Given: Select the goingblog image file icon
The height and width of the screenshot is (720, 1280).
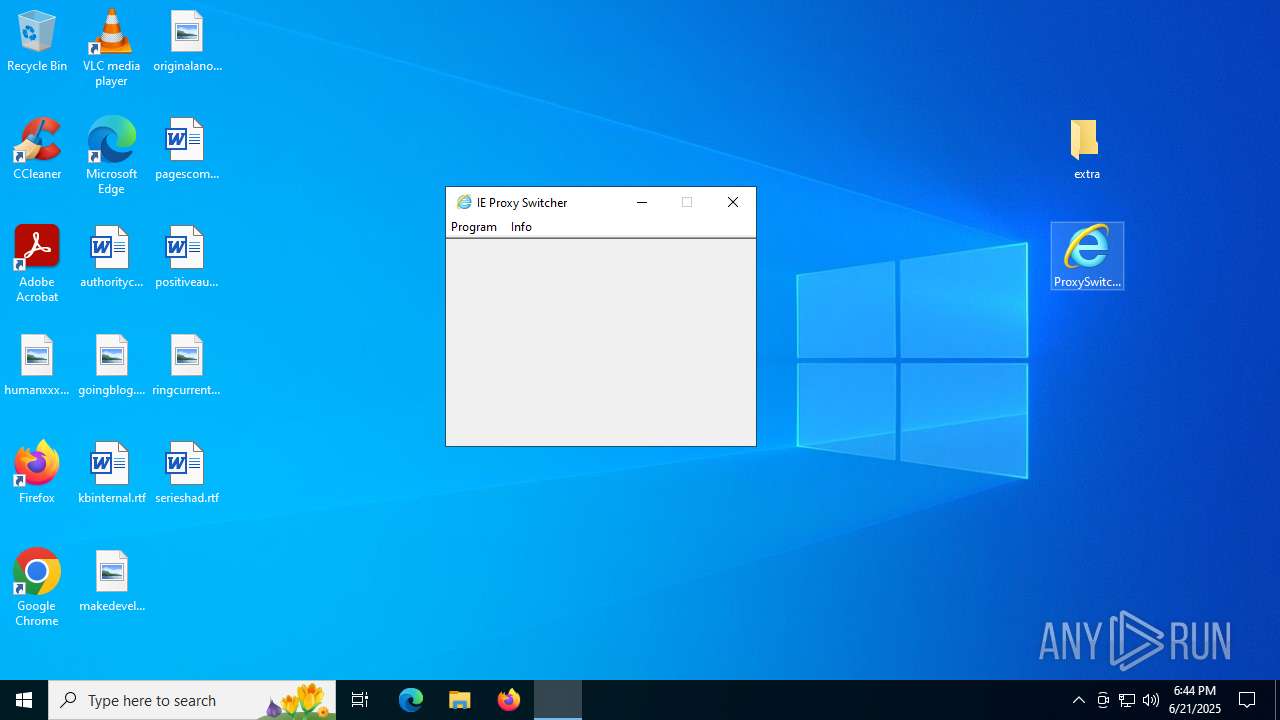Looking at the screenshot, I should click(111, 365).
